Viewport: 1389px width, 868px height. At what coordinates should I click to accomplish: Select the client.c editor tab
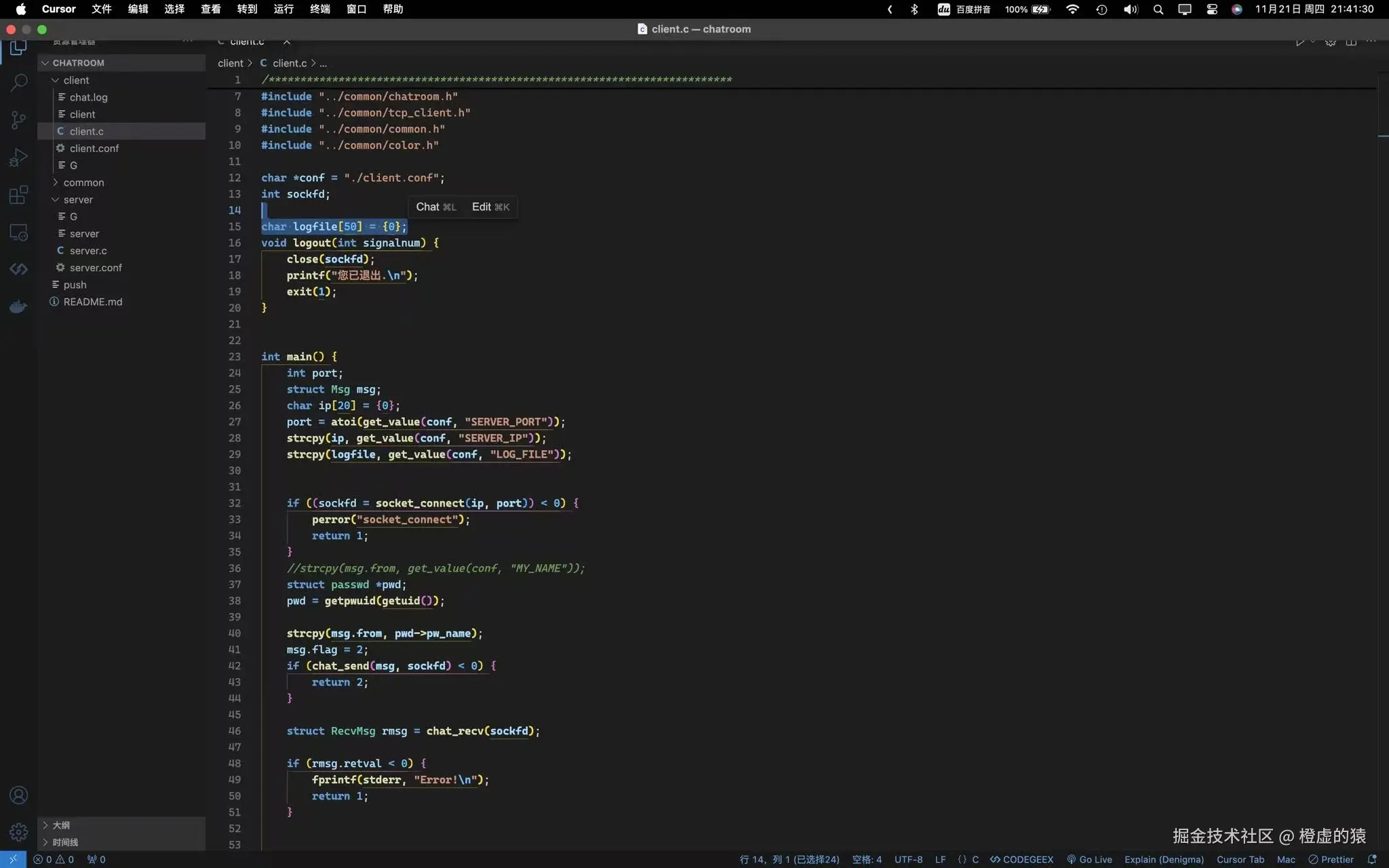(x=247, y=41)
